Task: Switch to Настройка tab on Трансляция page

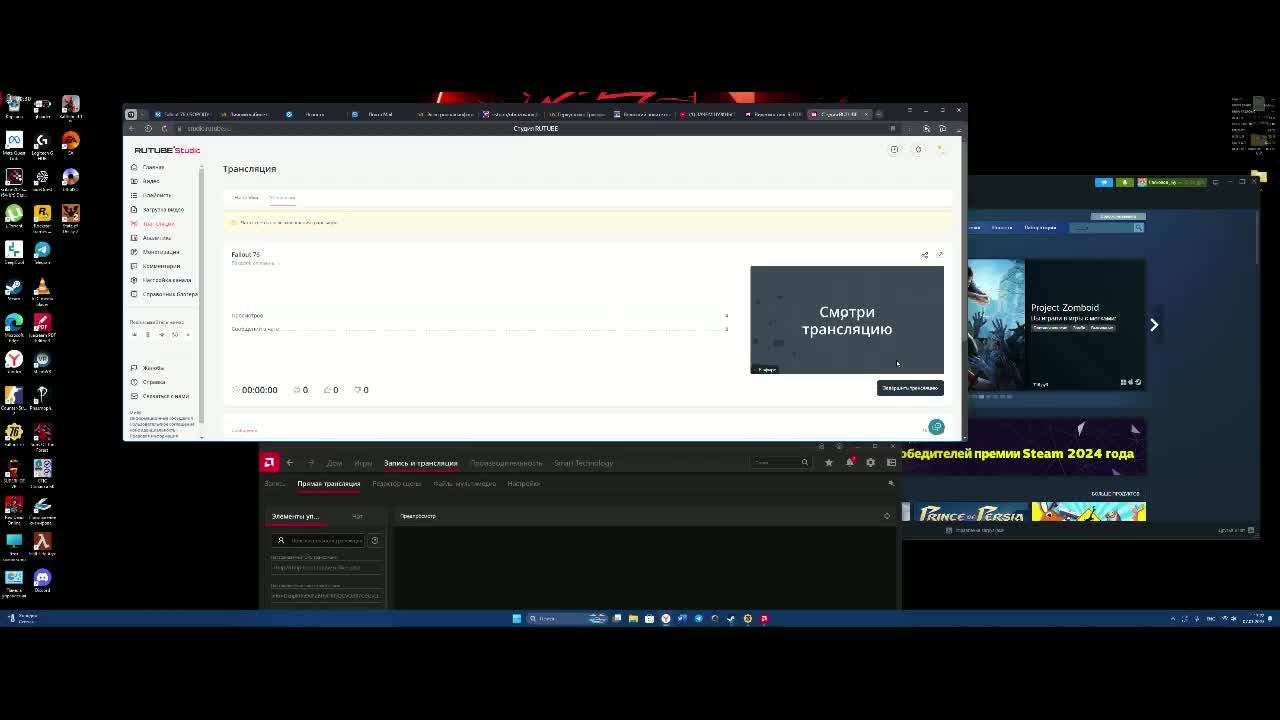Action: [246, 197]
